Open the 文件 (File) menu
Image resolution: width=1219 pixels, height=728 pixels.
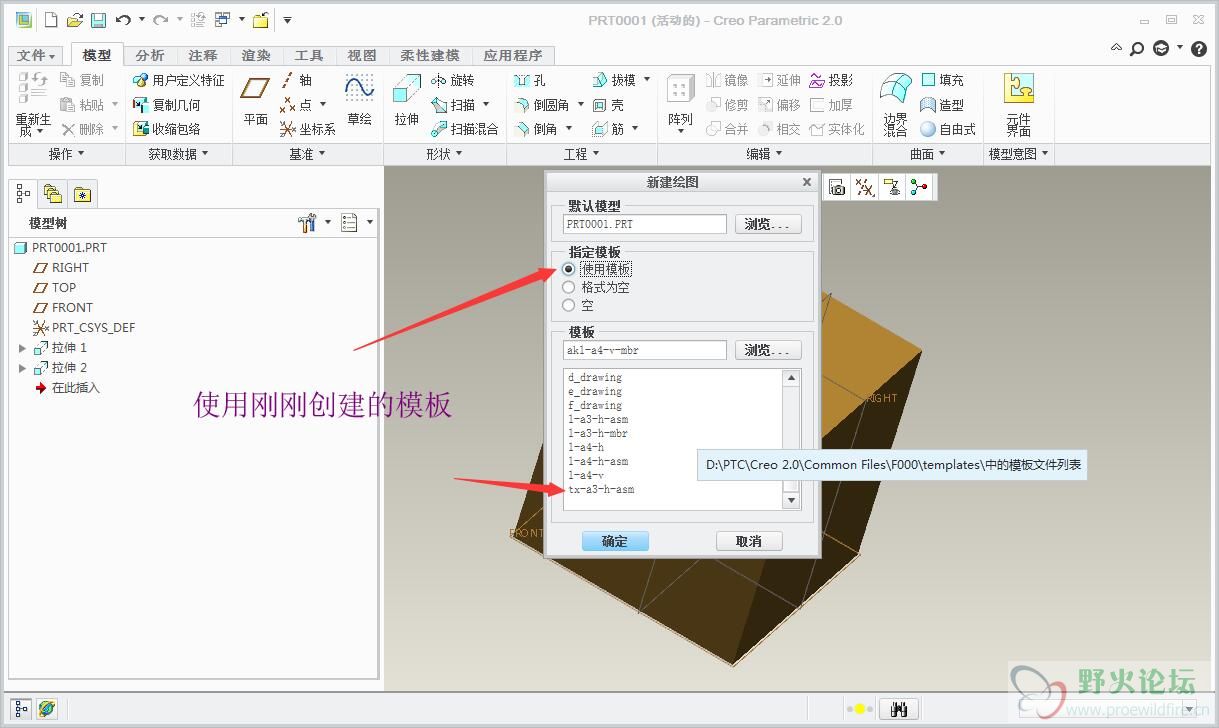click(x=38, y=56)
